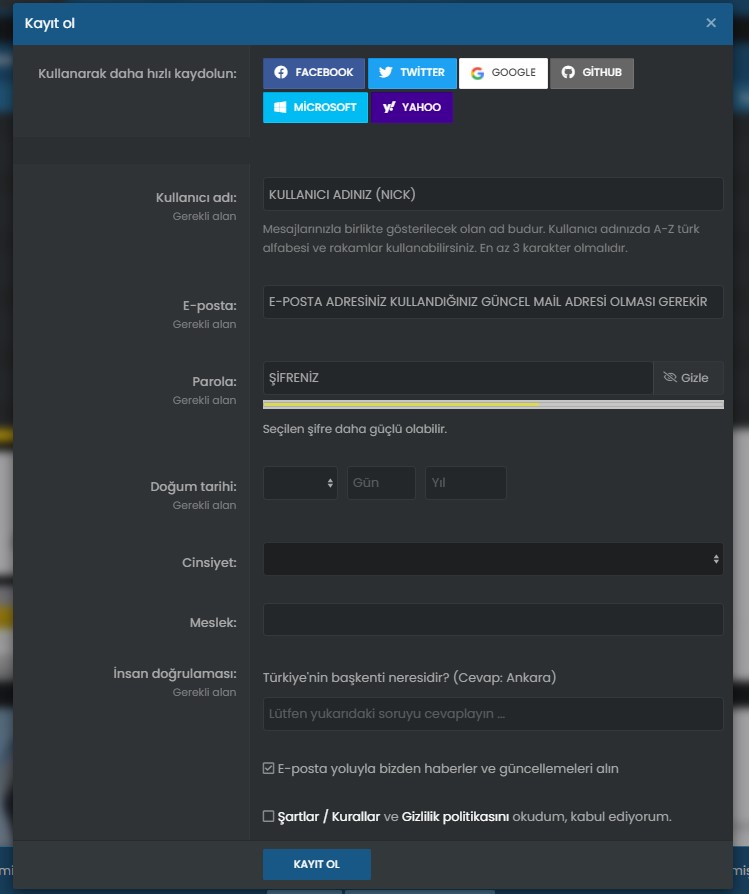Viewport: 749px width, 894px height.
Task: Click the 'Kullanarak daha hızlı kaydolun:' label
Action: coord(137,74)
